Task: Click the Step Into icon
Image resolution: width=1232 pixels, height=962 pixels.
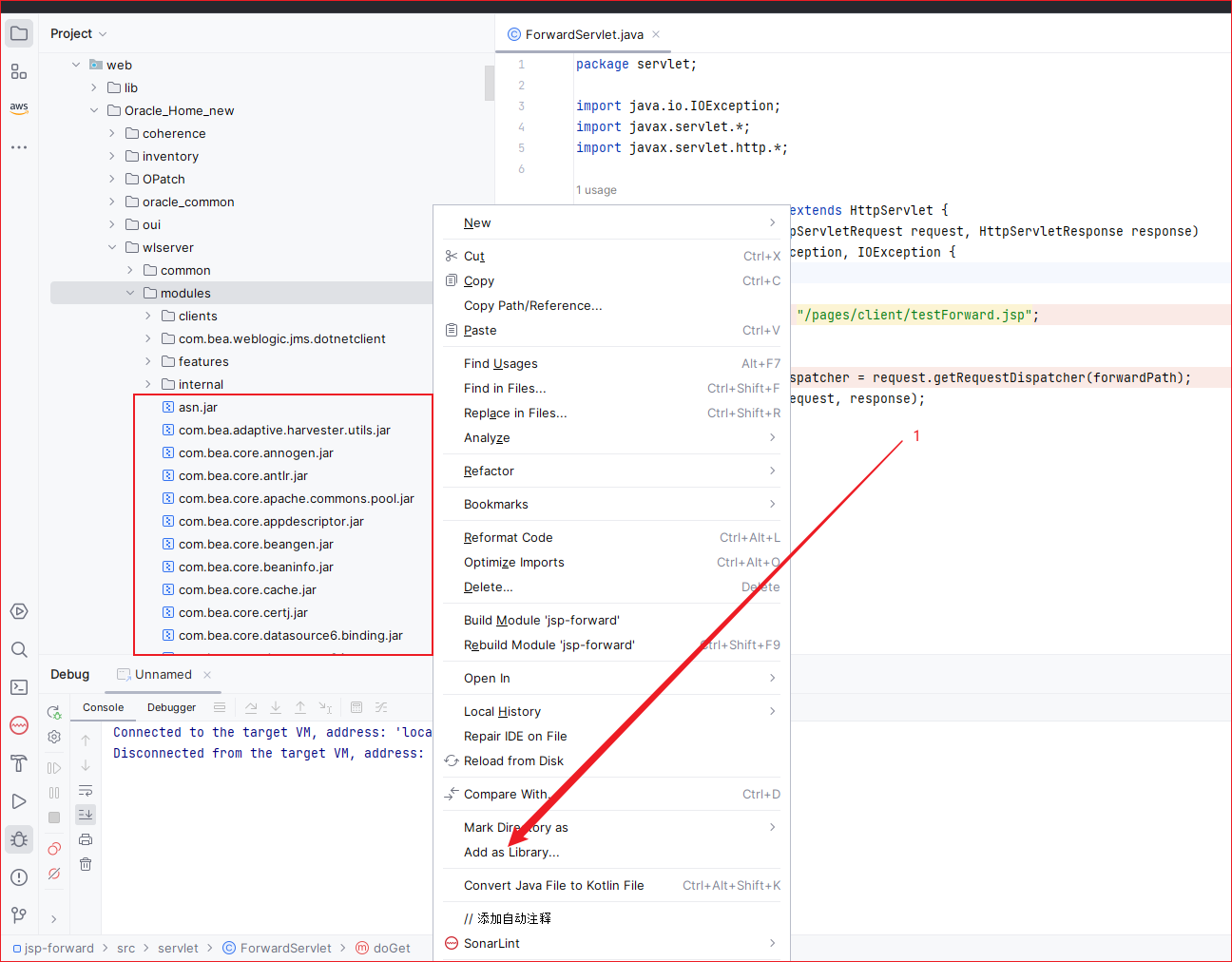Action: pos(276,707)
